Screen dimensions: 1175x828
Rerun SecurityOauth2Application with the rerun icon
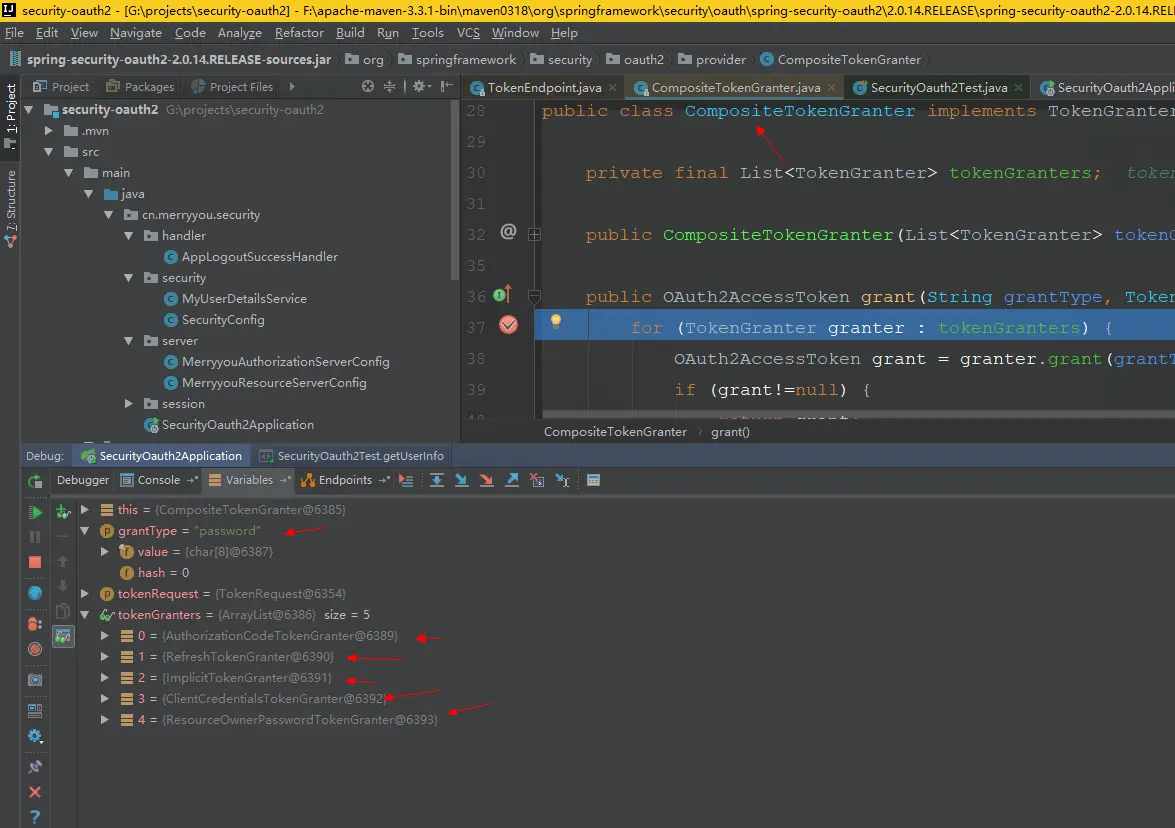click(35, 481)
